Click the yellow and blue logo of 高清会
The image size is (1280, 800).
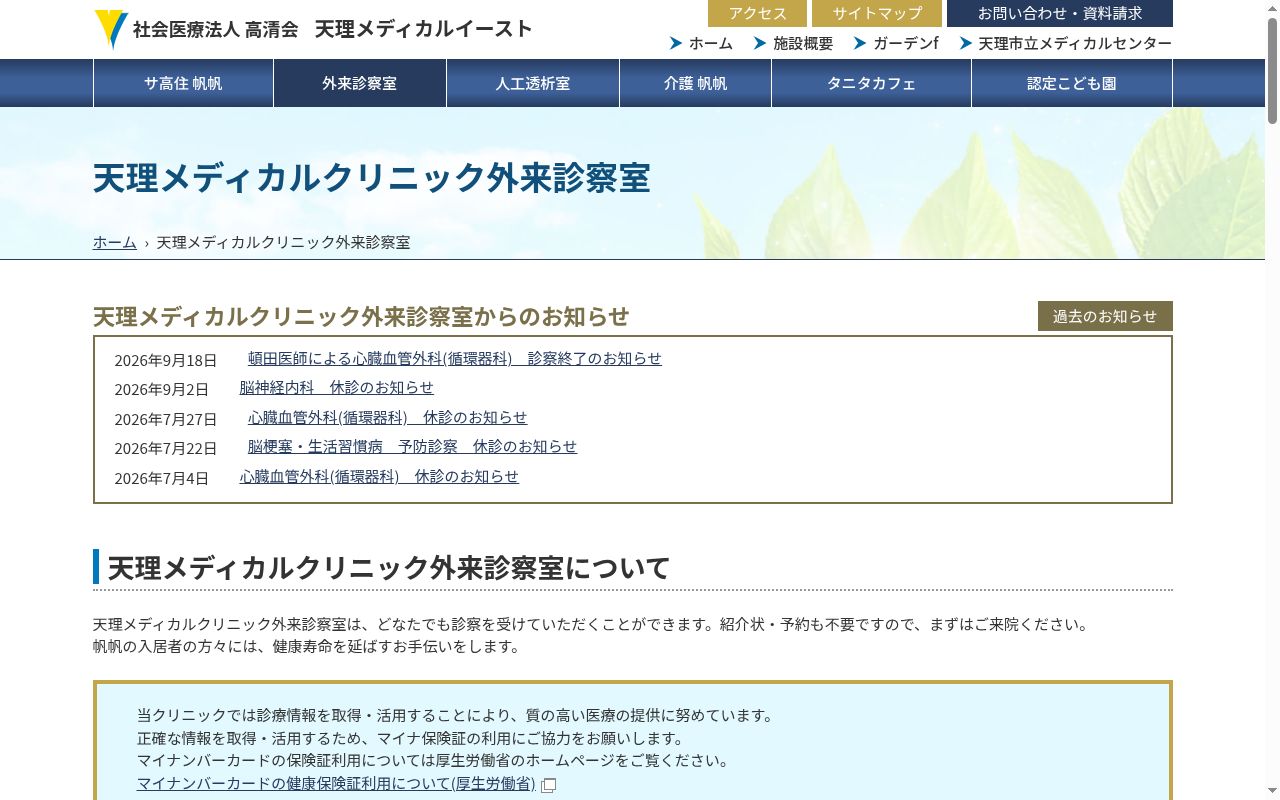click(x=111, y=29)
